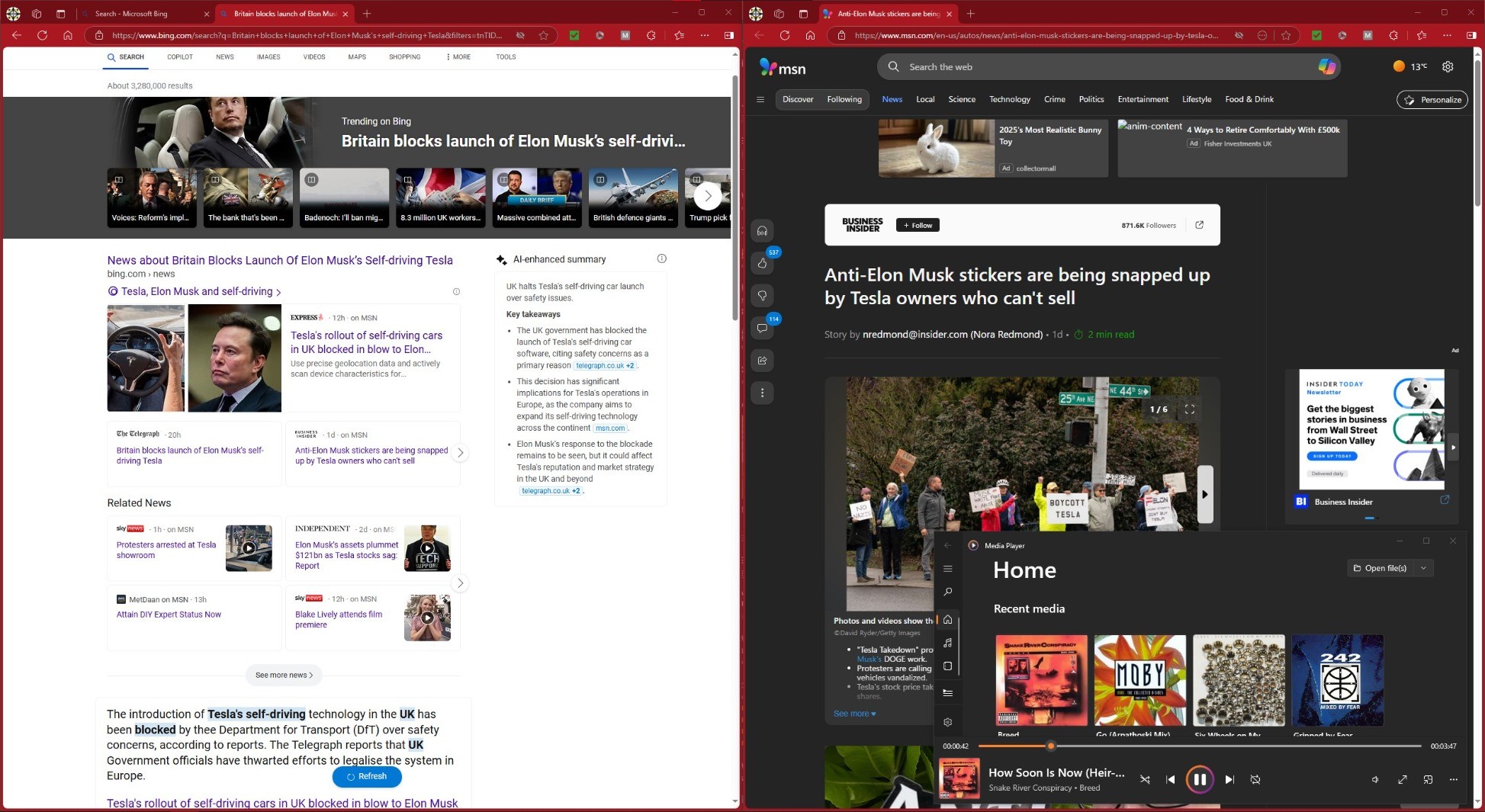Open the Moby album thumbnail
This screenshot has width=1485, height=812.
(1139, 680)
